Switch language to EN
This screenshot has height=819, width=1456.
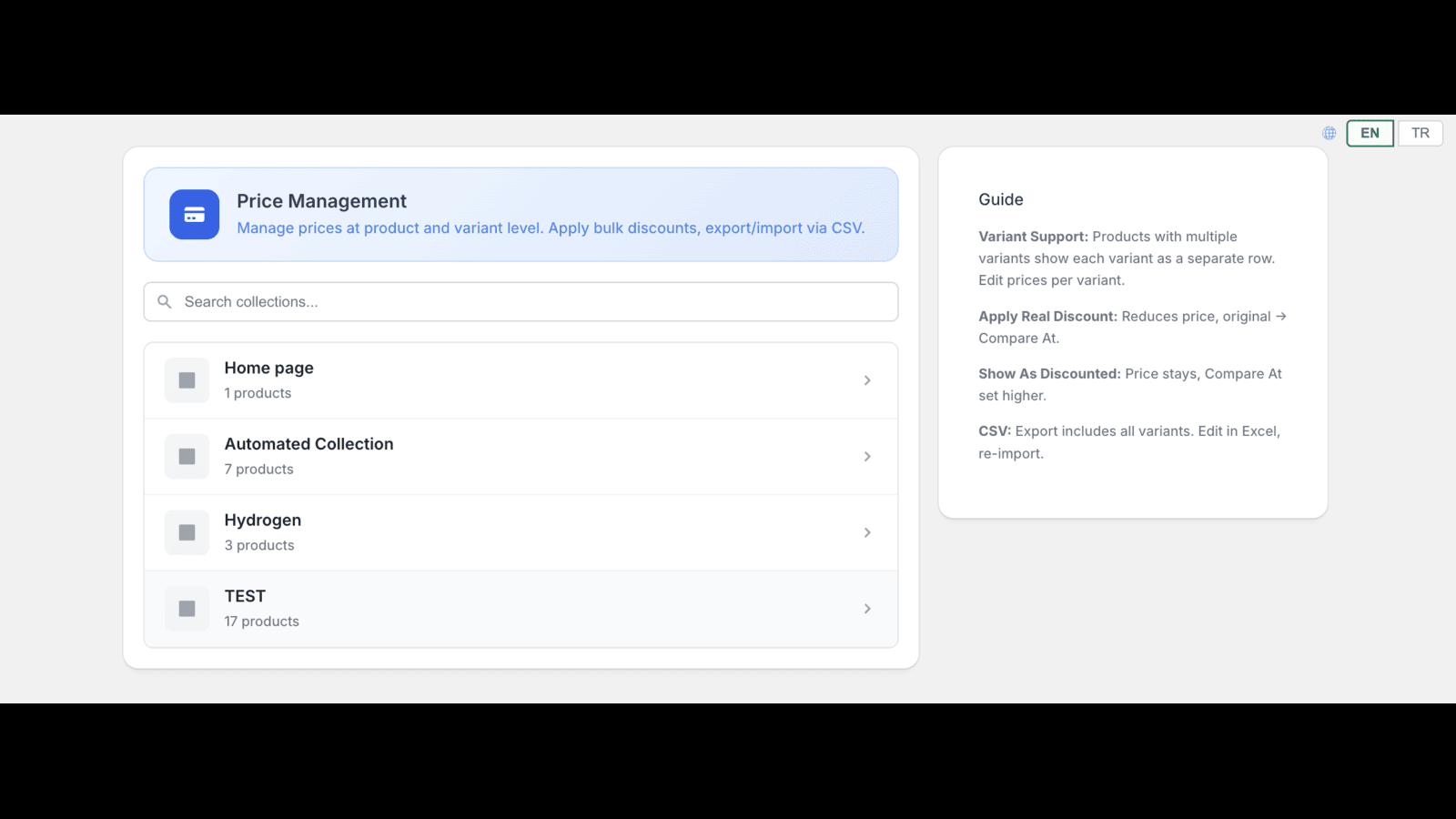[1370, 133]
